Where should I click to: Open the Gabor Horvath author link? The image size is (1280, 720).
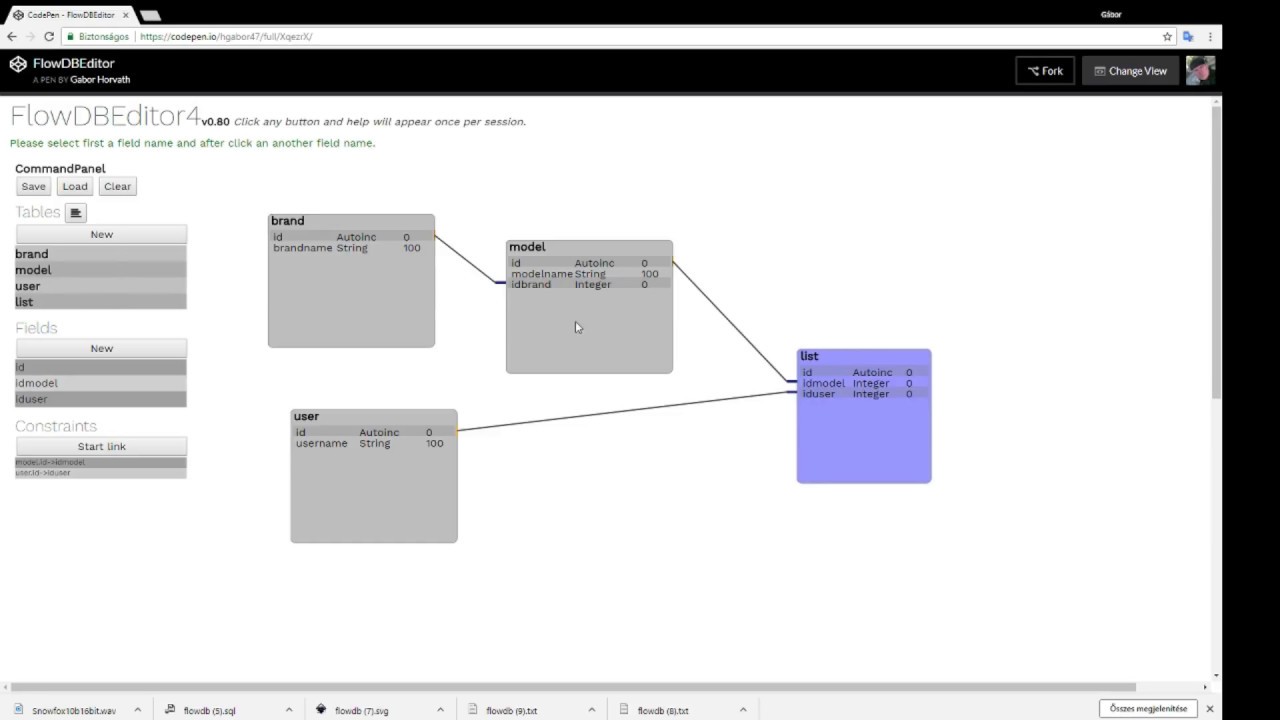tap(100, 79)
